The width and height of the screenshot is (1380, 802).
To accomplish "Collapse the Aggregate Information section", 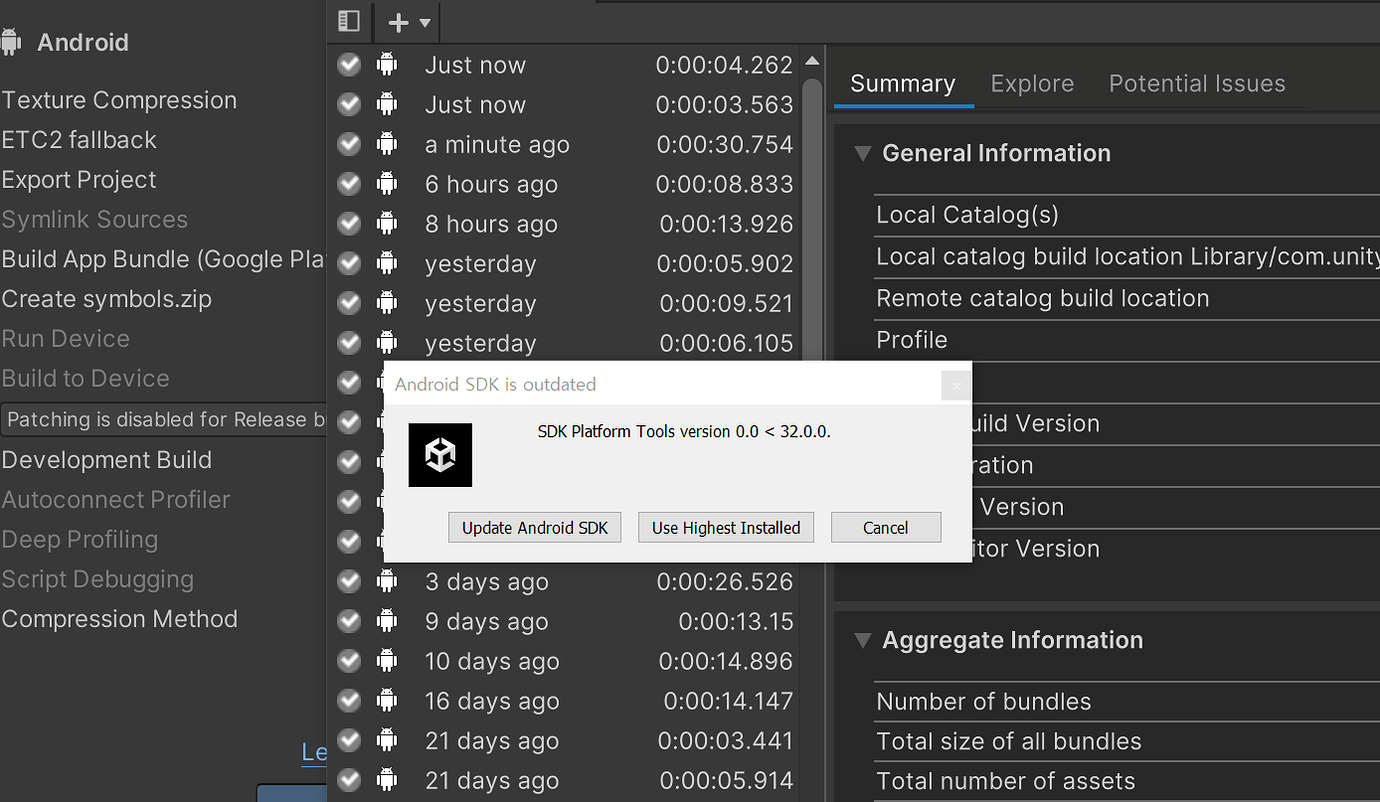I will (862, 641).
